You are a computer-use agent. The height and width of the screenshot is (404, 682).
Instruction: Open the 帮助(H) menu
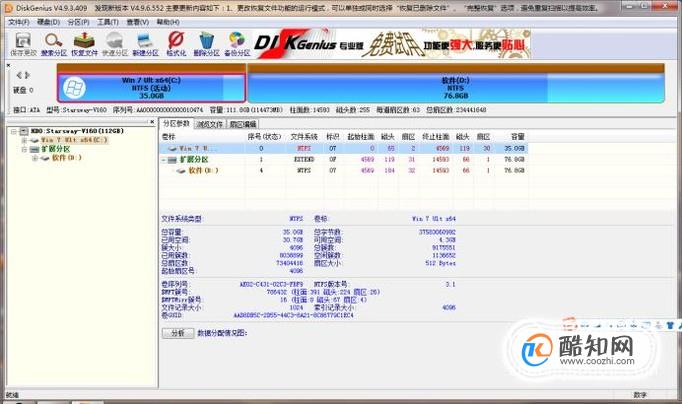coord(167,22)
